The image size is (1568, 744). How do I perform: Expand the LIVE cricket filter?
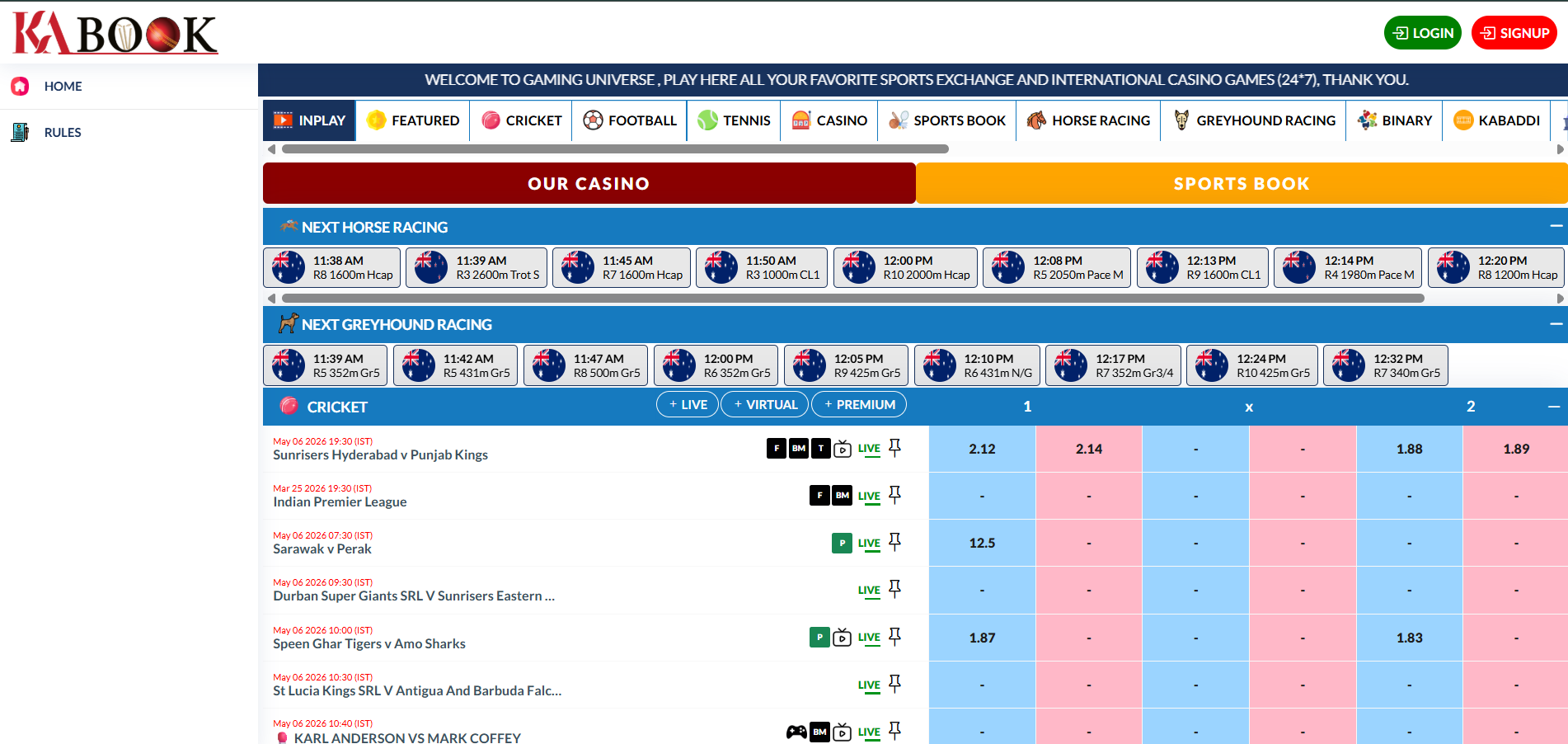688,404
